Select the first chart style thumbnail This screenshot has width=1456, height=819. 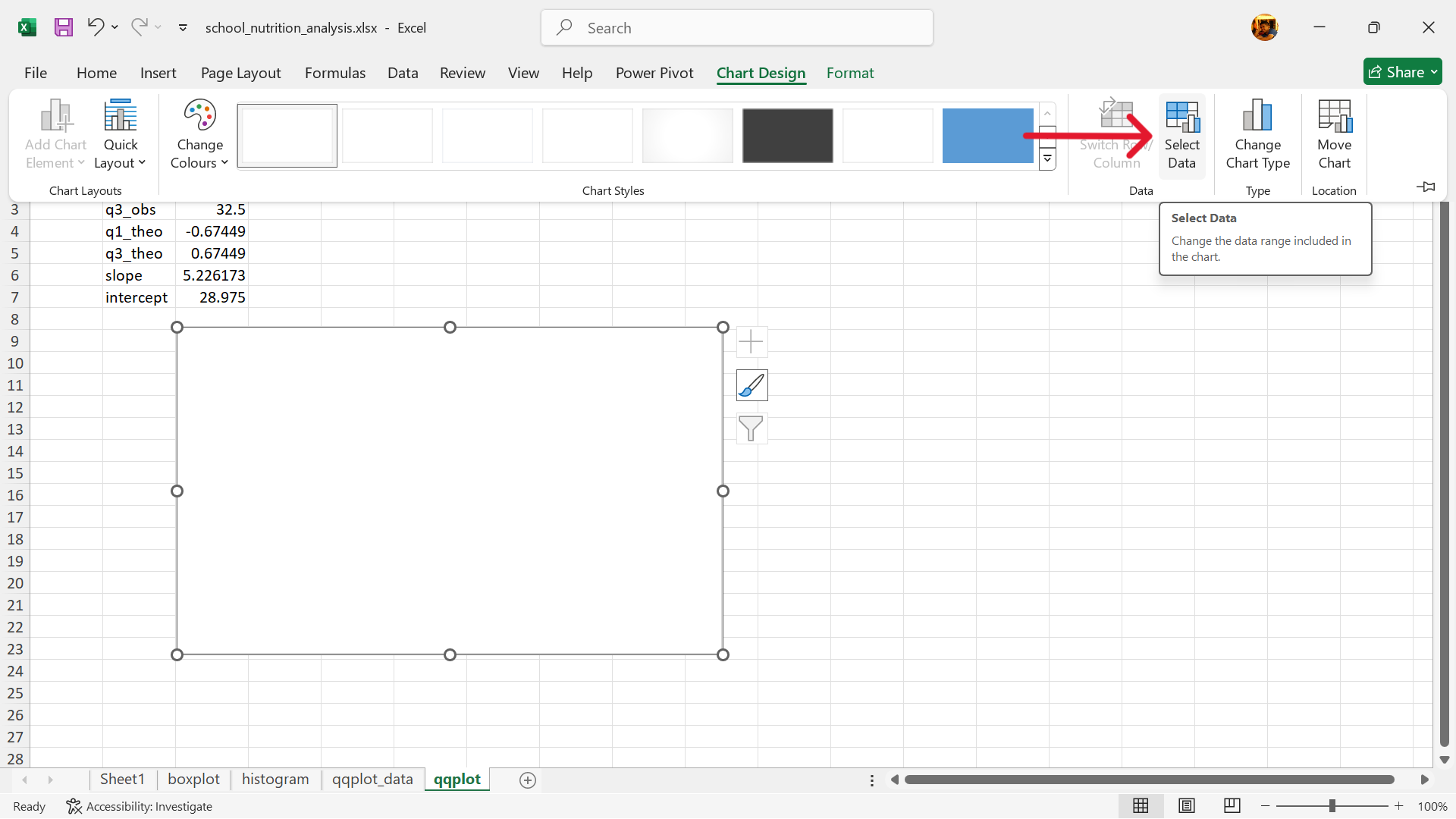287,136
